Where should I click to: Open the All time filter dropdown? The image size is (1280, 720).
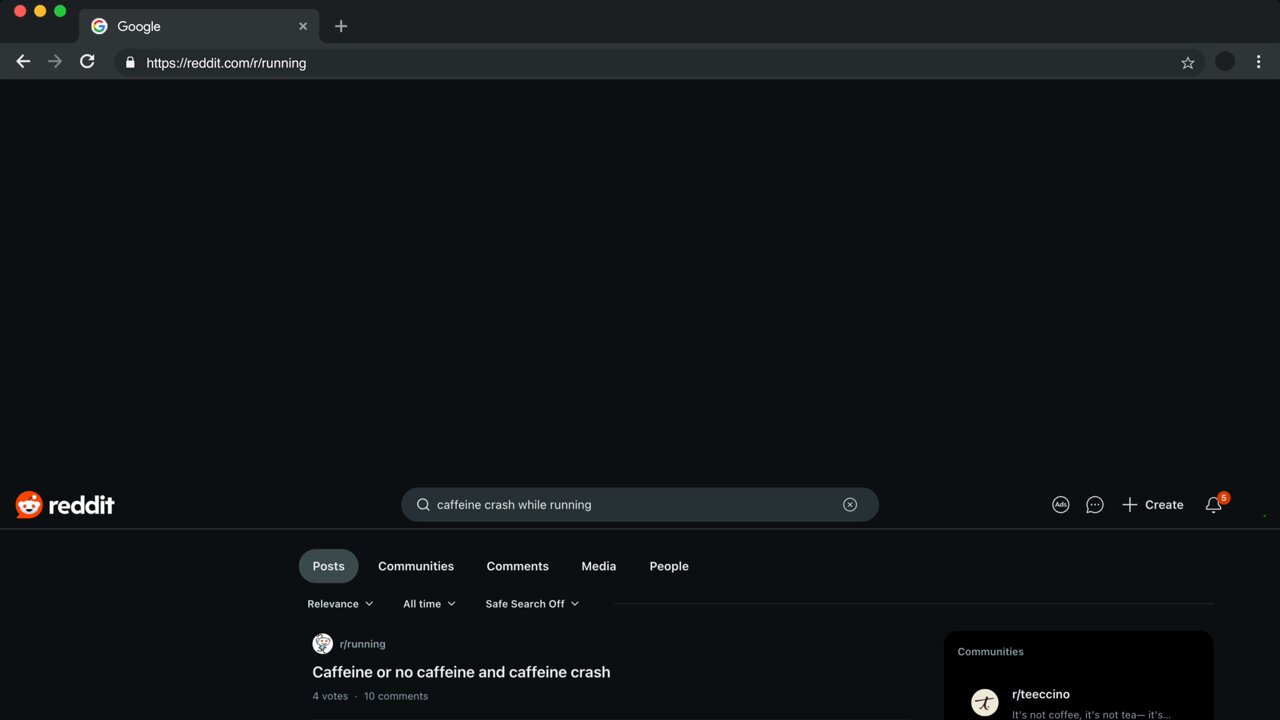coord(429,604)
